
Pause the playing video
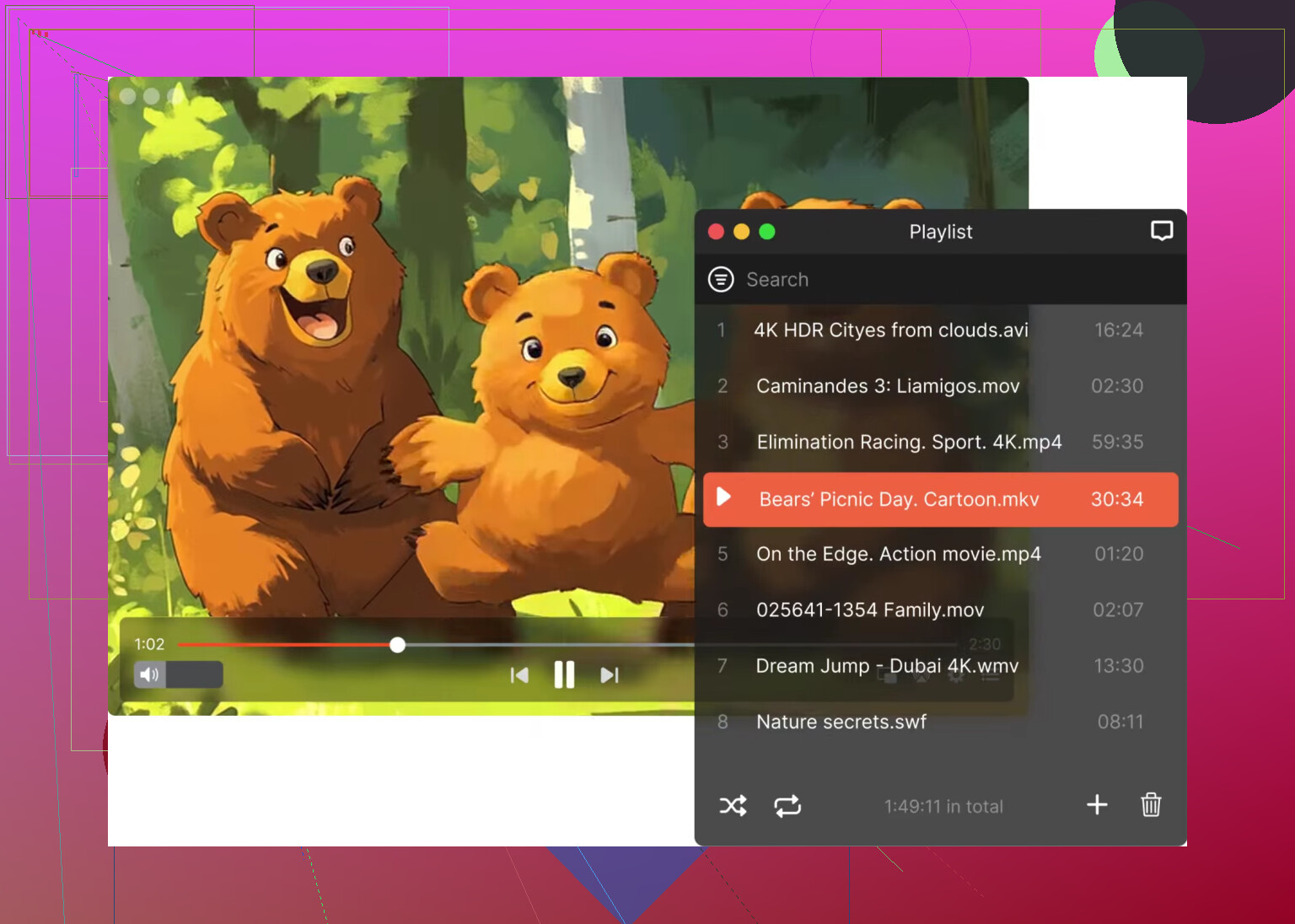click(564, 675)
